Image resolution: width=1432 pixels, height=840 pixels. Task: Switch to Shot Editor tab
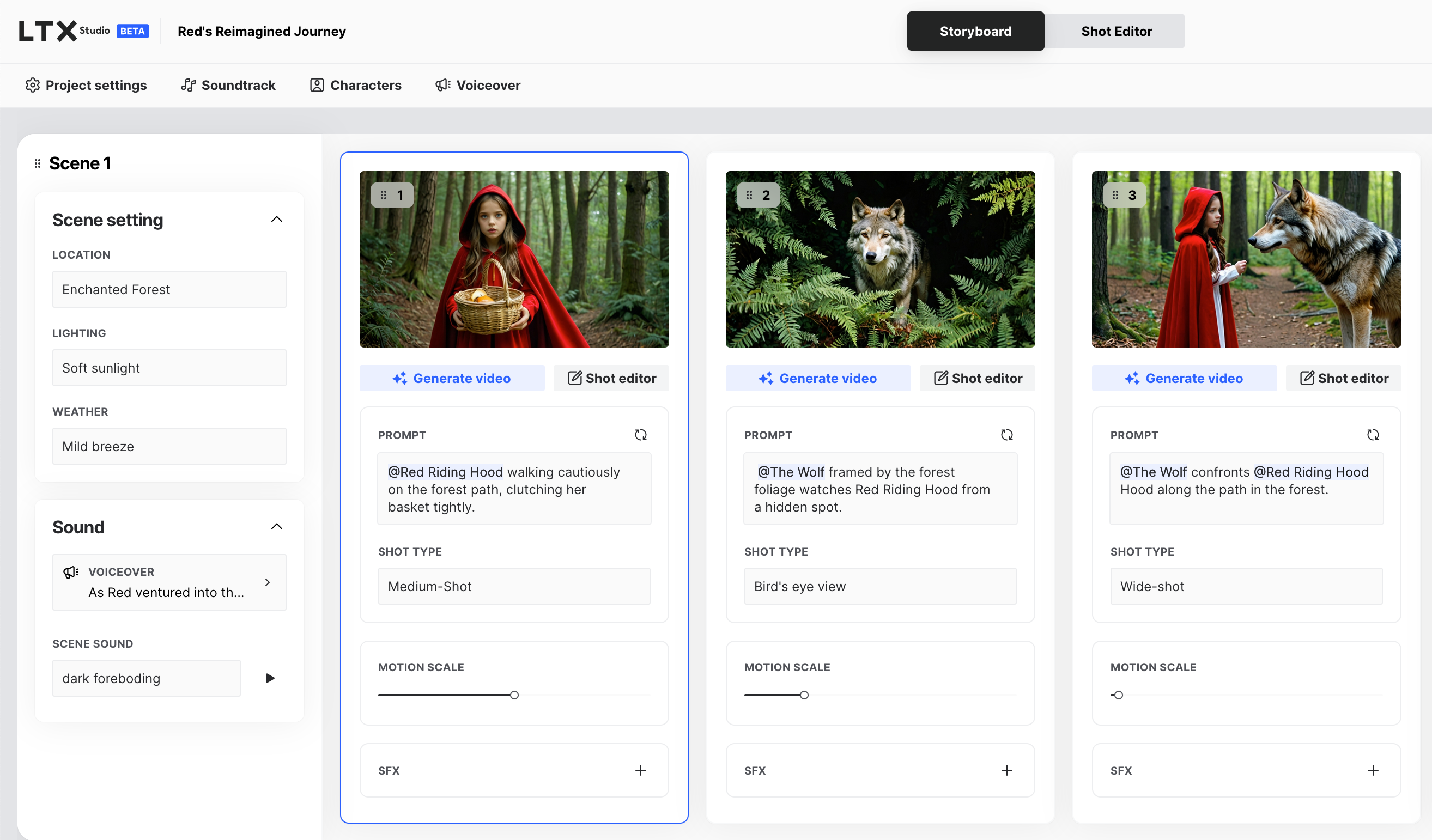click(1116, 31)
